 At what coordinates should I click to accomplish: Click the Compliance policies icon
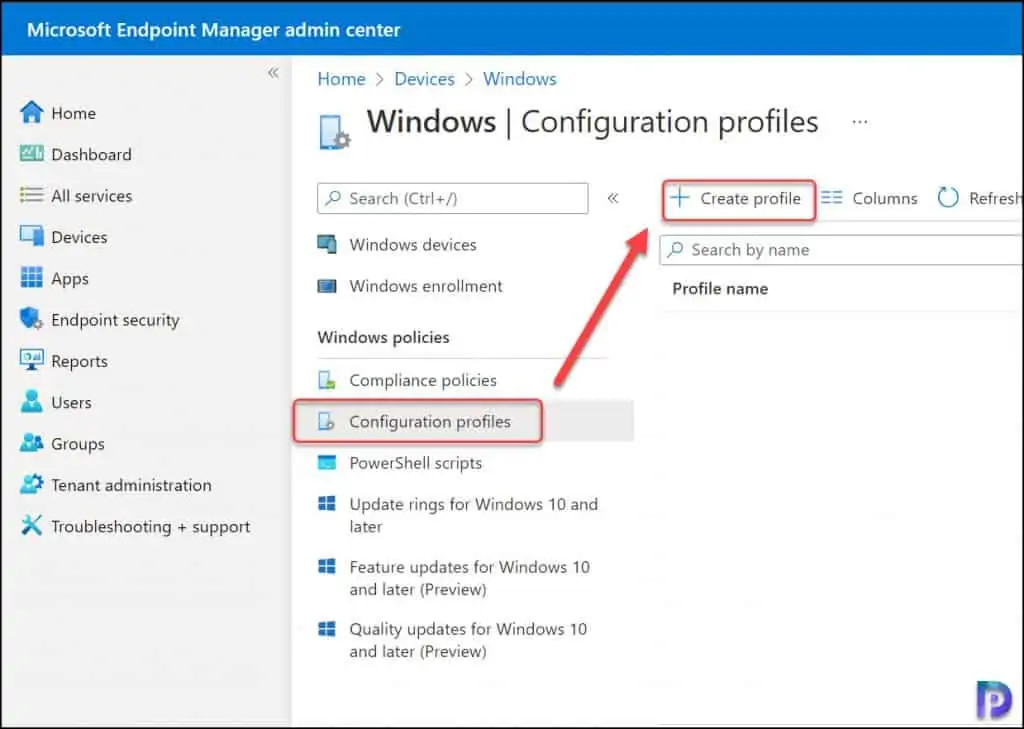327,380
